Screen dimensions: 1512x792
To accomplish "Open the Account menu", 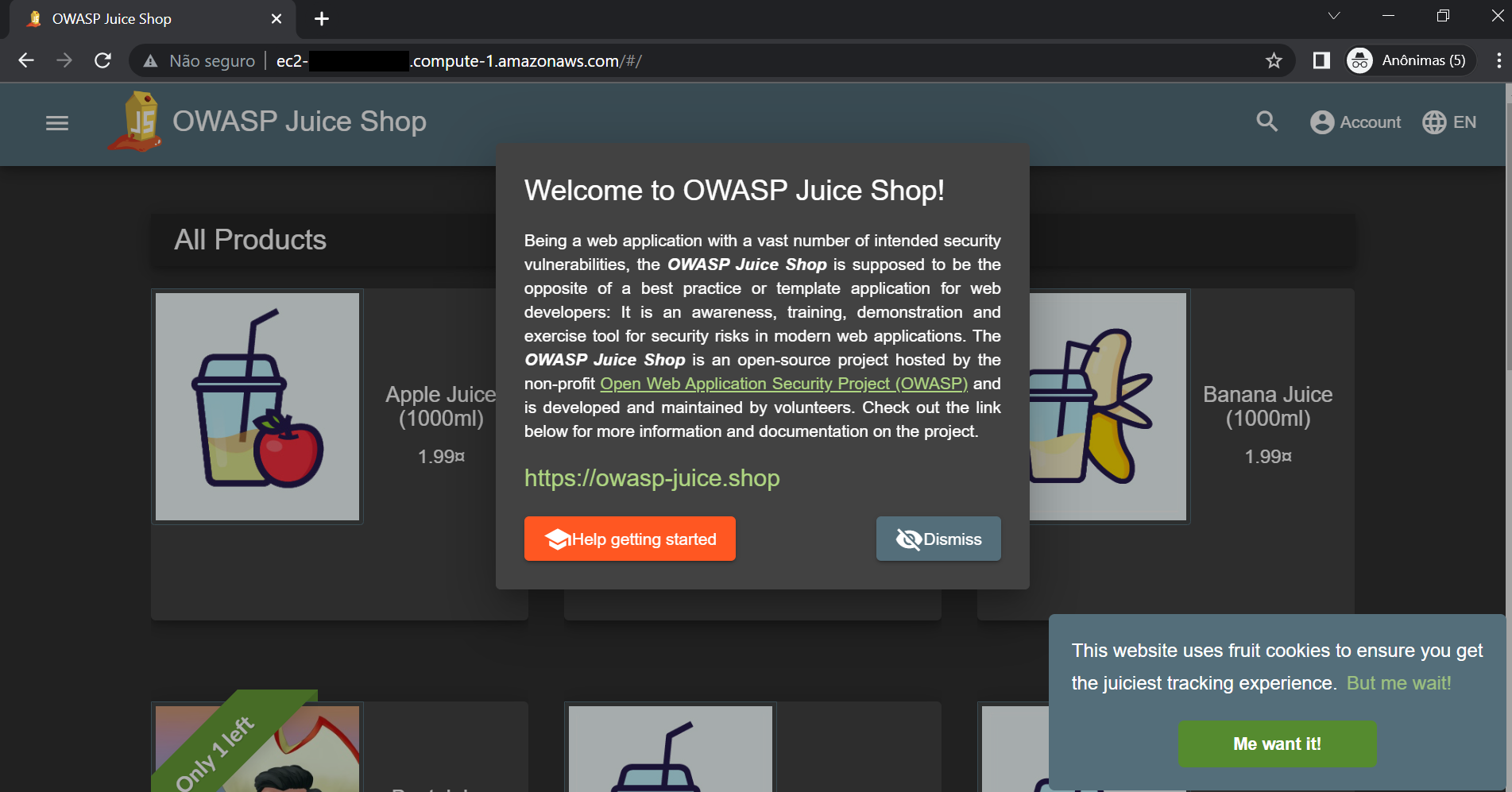I will click(x=1355, y=122).
